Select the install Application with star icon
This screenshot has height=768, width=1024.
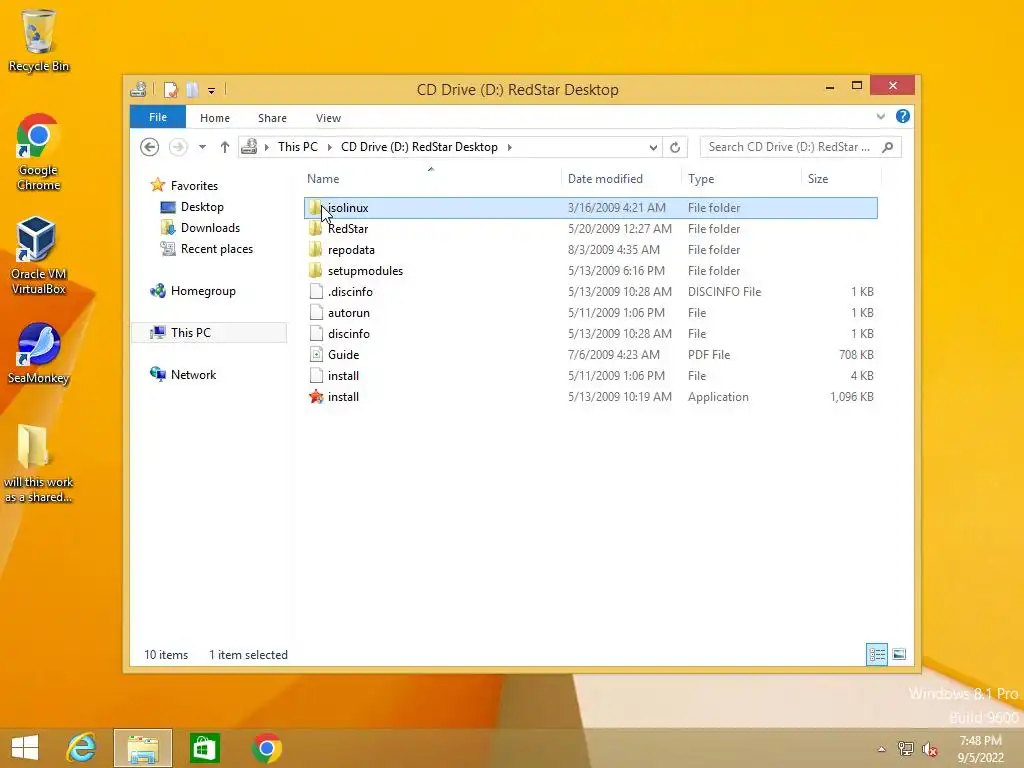coord(591,396)
